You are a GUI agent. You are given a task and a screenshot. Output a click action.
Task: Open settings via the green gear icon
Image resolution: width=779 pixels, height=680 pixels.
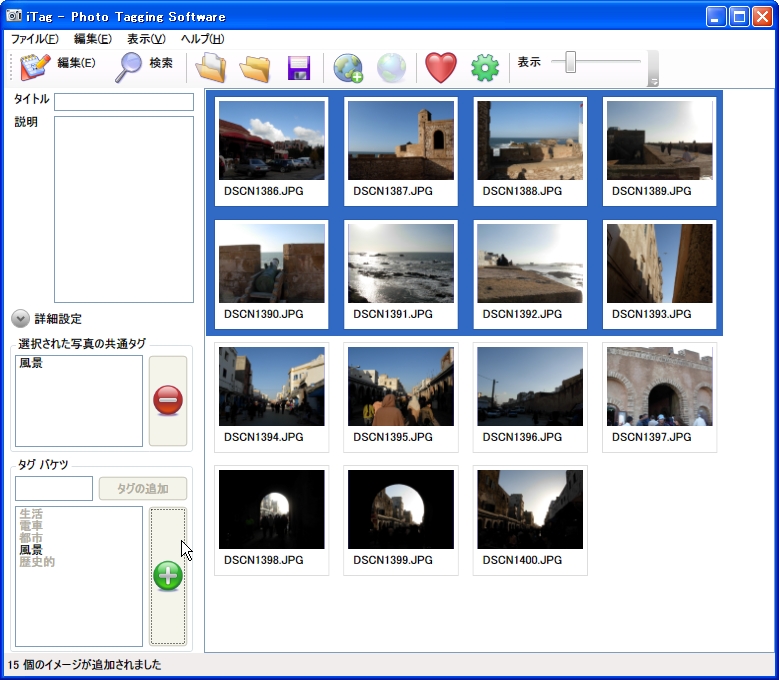click(485, 68)
